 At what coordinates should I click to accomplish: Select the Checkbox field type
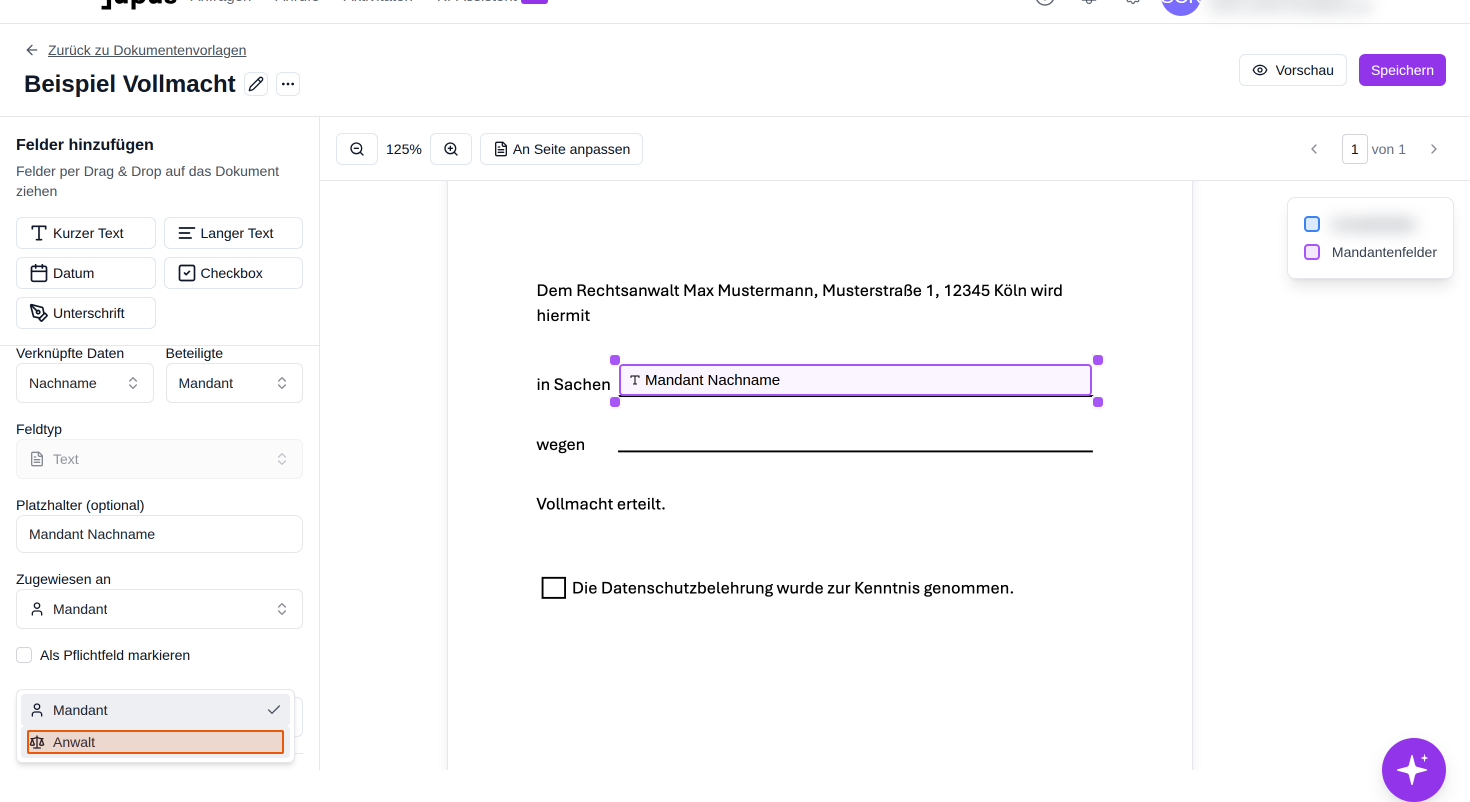(233, 273)
